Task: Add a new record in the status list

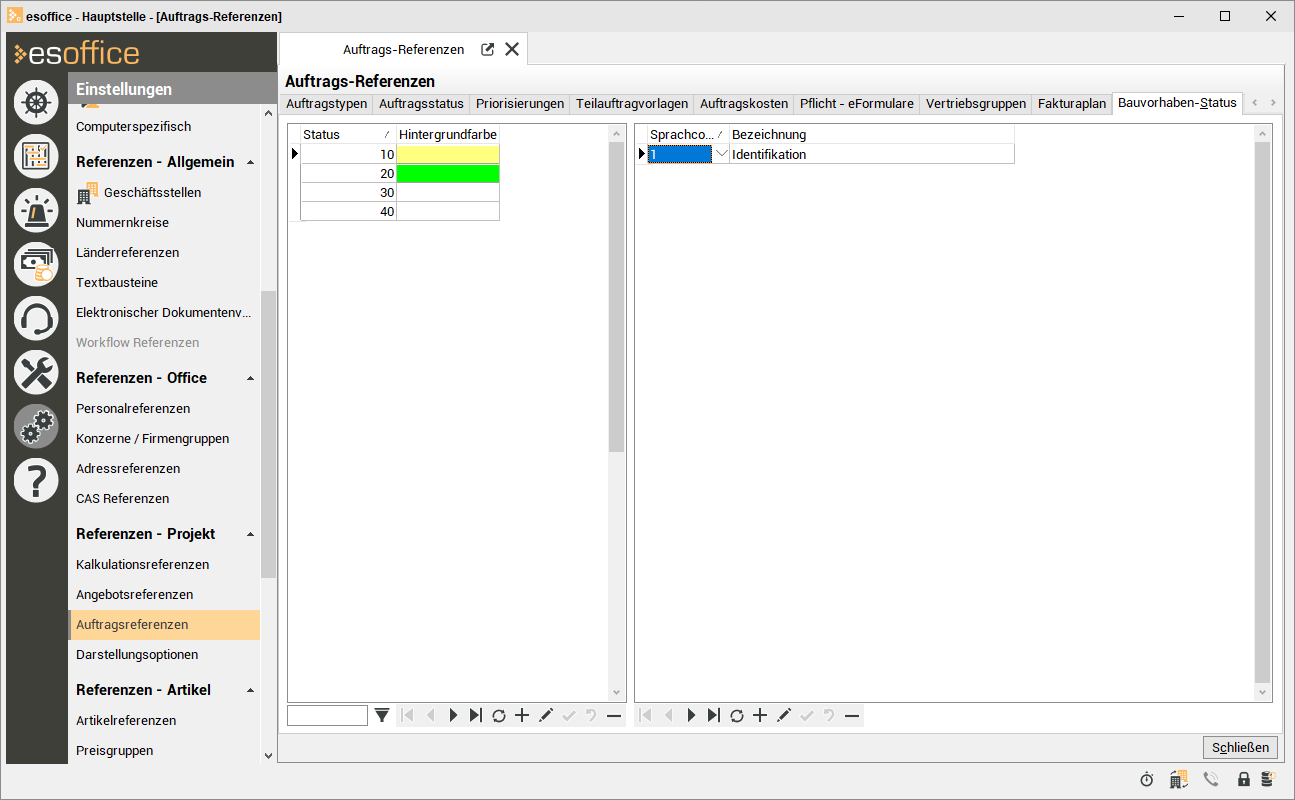Action: click(522, 715)
